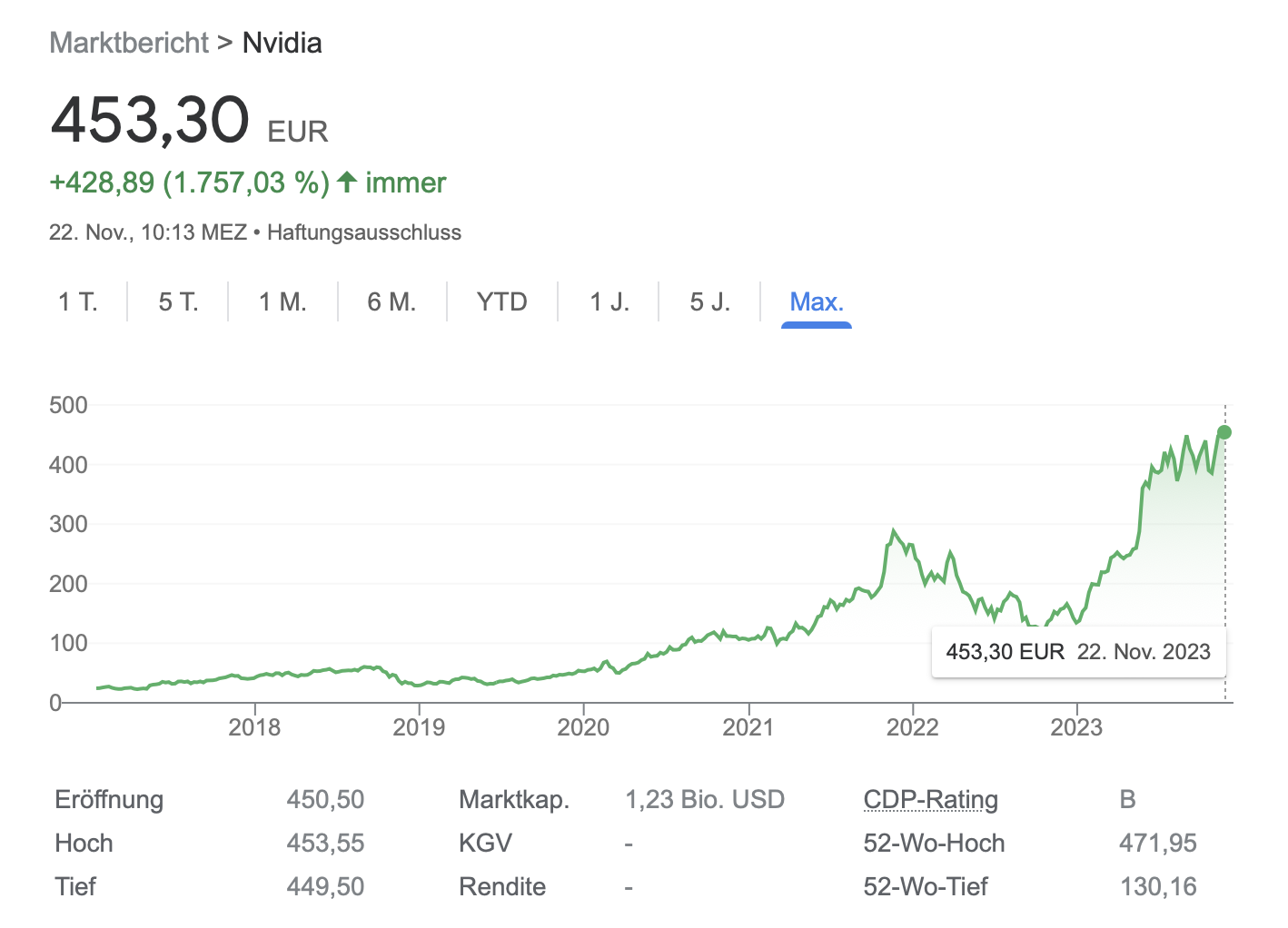Switch chart to YTD view

click(501, 301)
